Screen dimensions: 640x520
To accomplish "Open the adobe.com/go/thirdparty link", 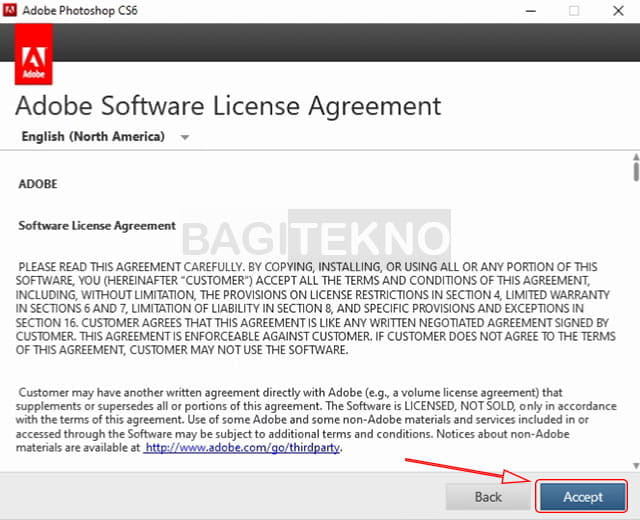I will pos(242,448).
